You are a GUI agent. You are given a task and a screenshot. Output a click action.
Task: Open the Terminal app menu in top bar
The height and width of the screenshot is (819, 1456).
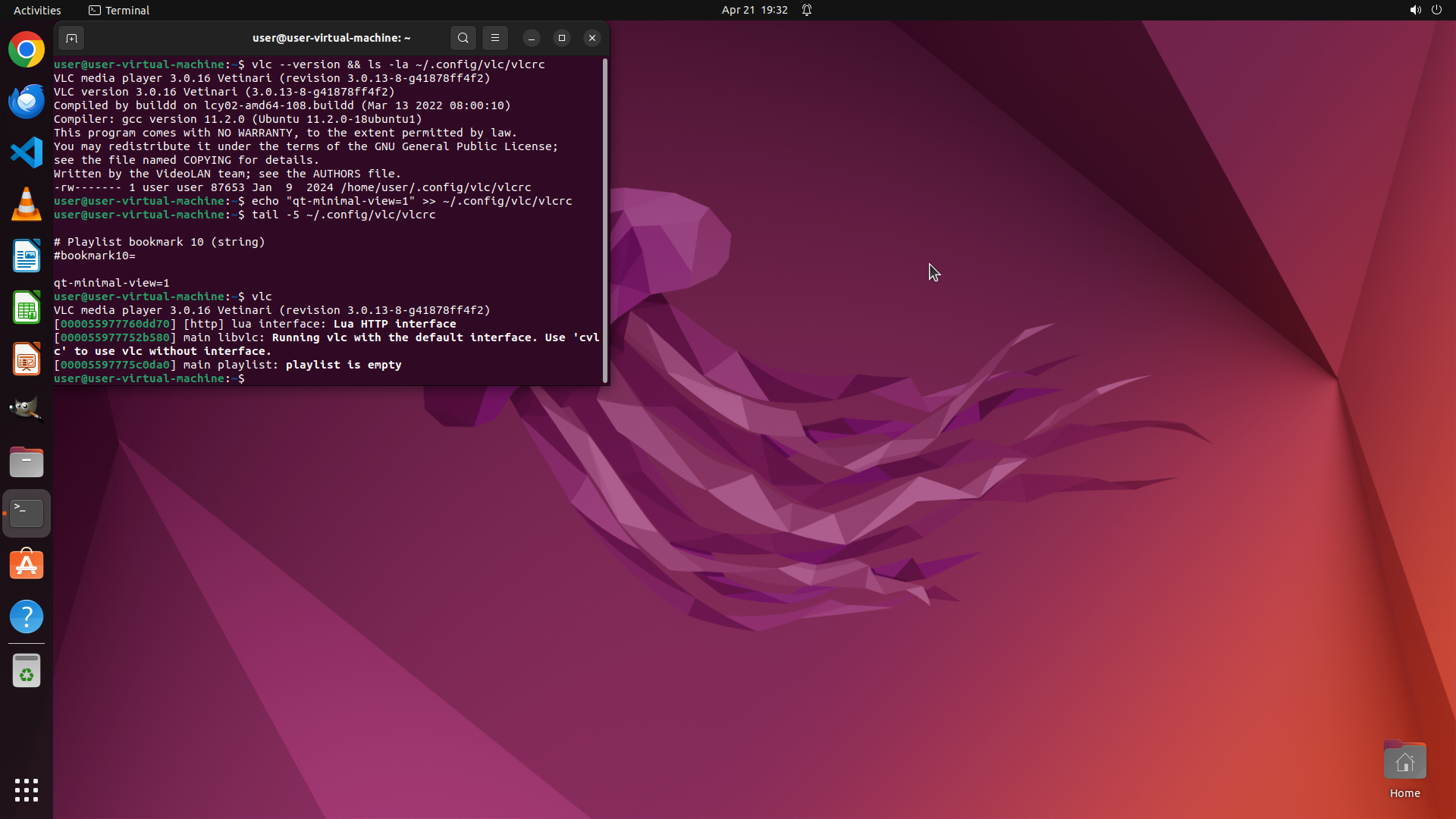point(119,10)
